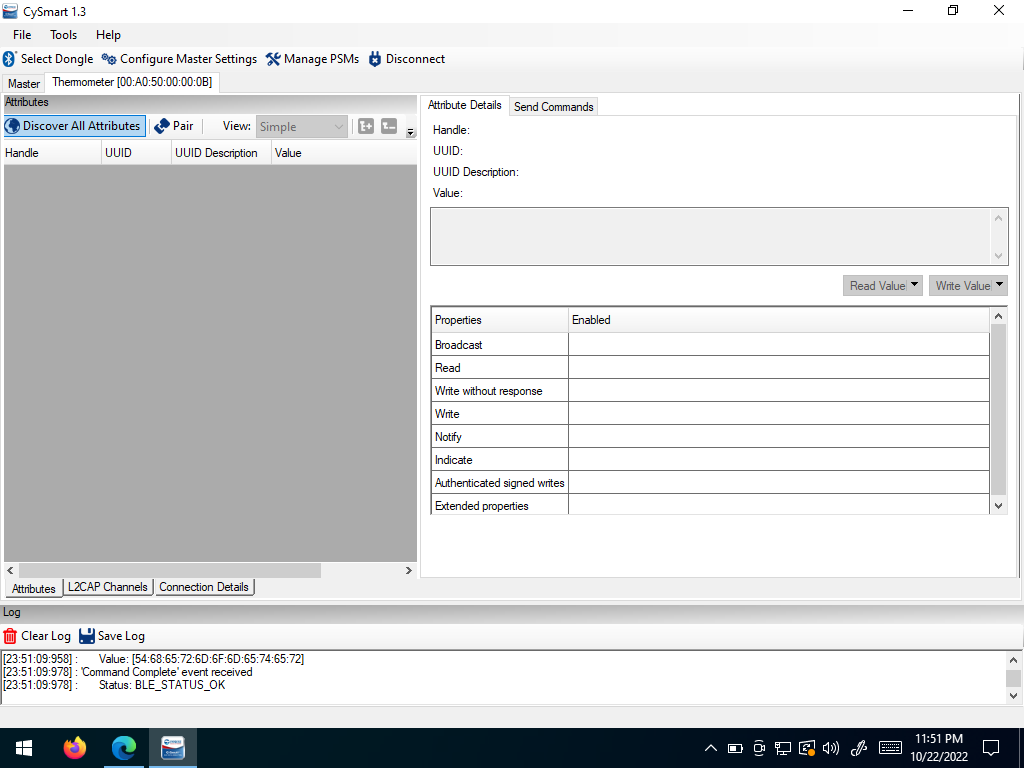Click the Broadcast property row
Image resolution: width=1024 pixels, height=768 pixels.
coord(710,345)
